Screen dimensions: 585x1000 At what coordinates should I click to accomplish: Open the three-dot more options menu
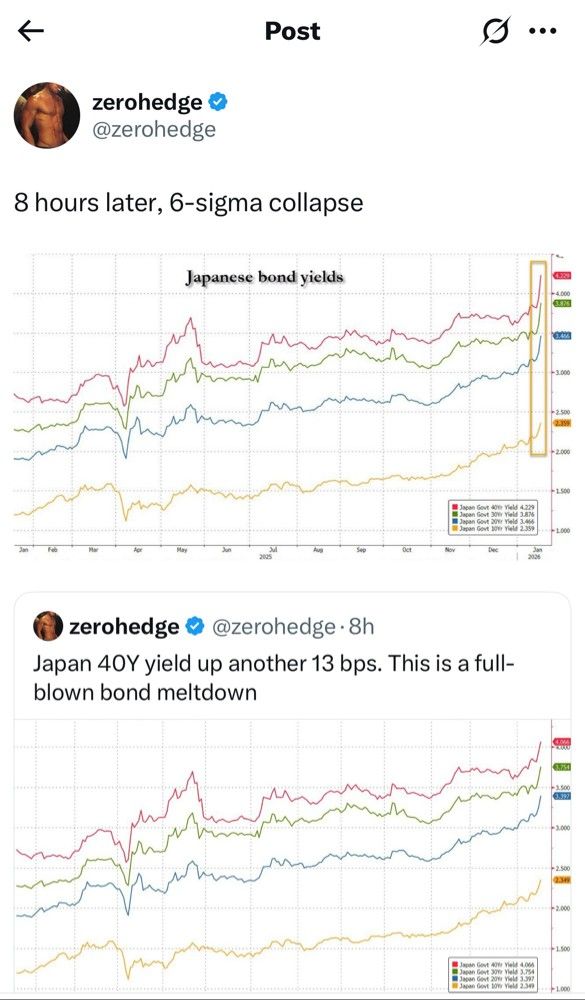click(x=543, y=31)
